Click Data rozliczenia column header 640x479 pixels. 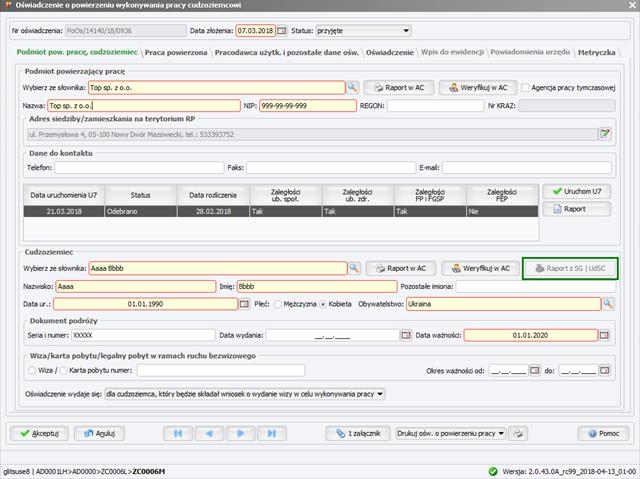(x=213, y=195)
